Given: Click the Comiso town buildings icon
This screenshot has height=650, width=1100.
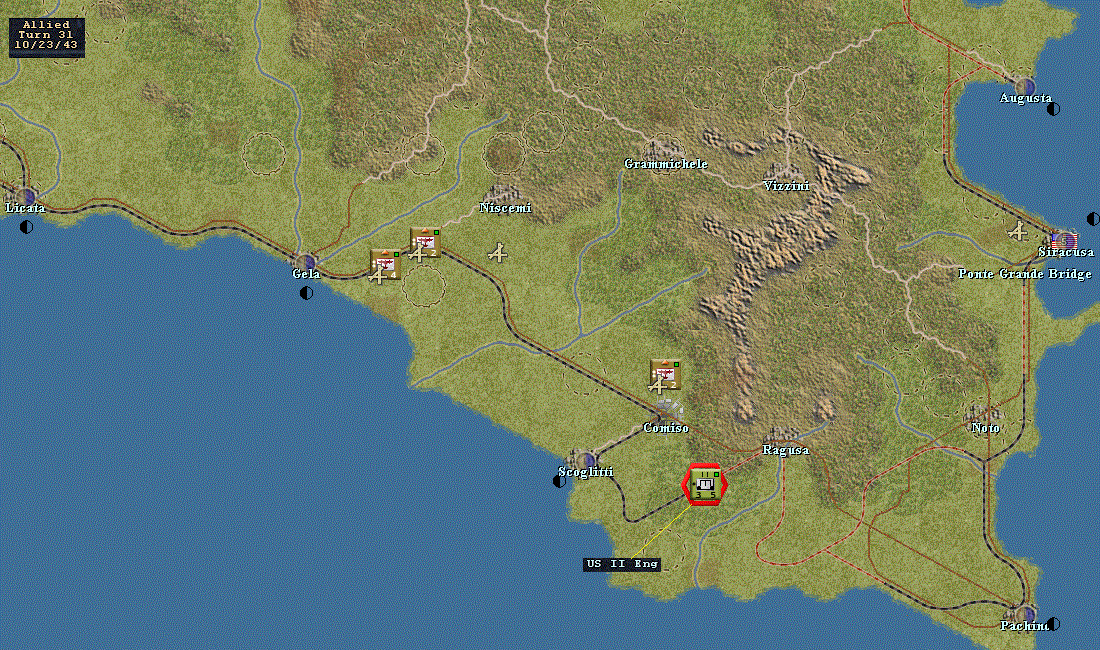Looking at the screenshot, I should click(x=669, y=410).
